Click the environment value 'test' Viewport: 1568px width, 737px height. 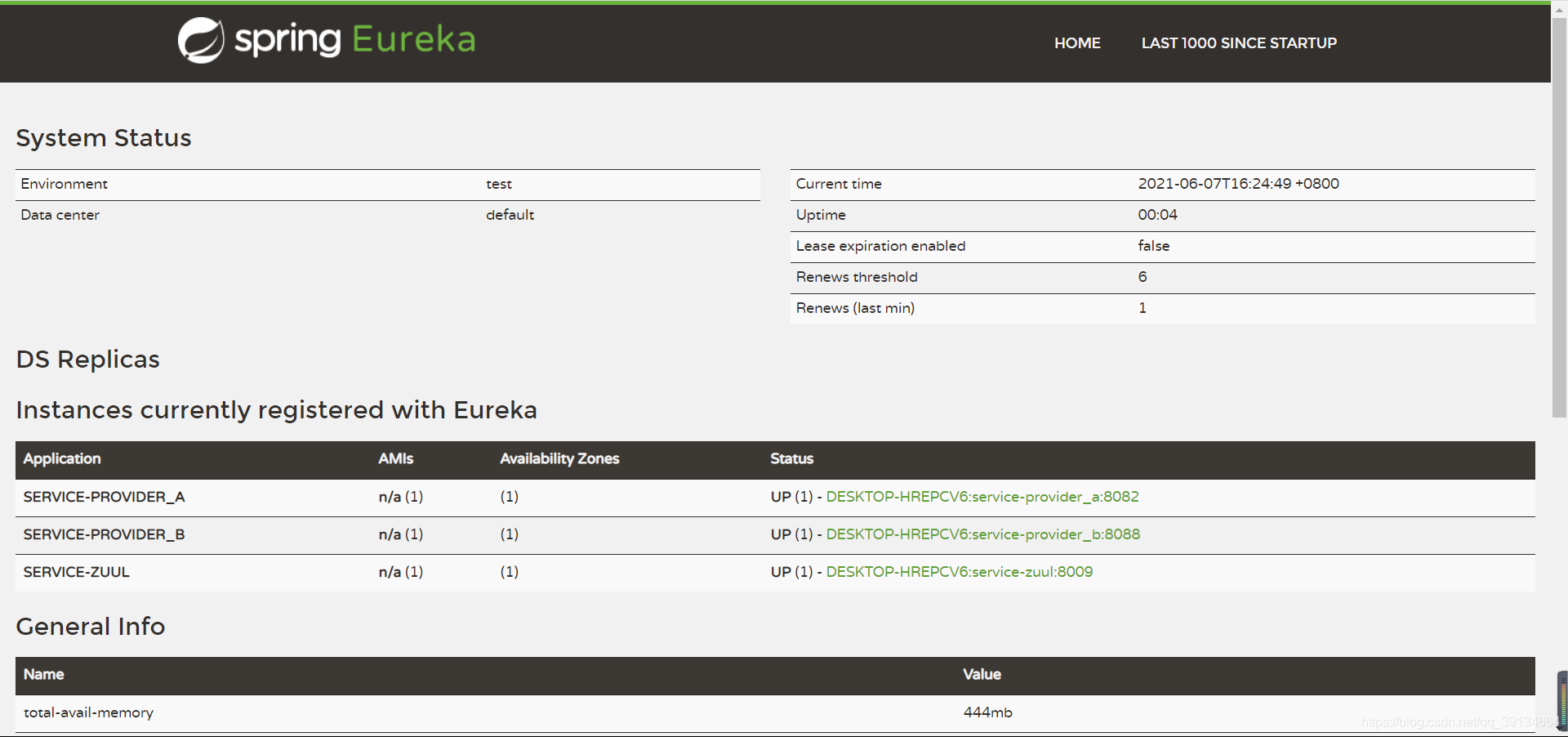click(x=499, y=184)
